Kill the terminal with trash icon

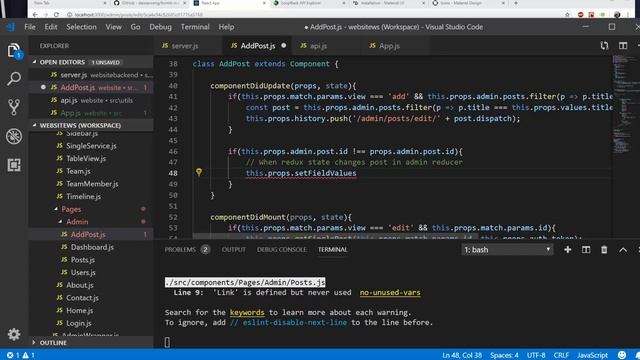(x=604, y=249)
